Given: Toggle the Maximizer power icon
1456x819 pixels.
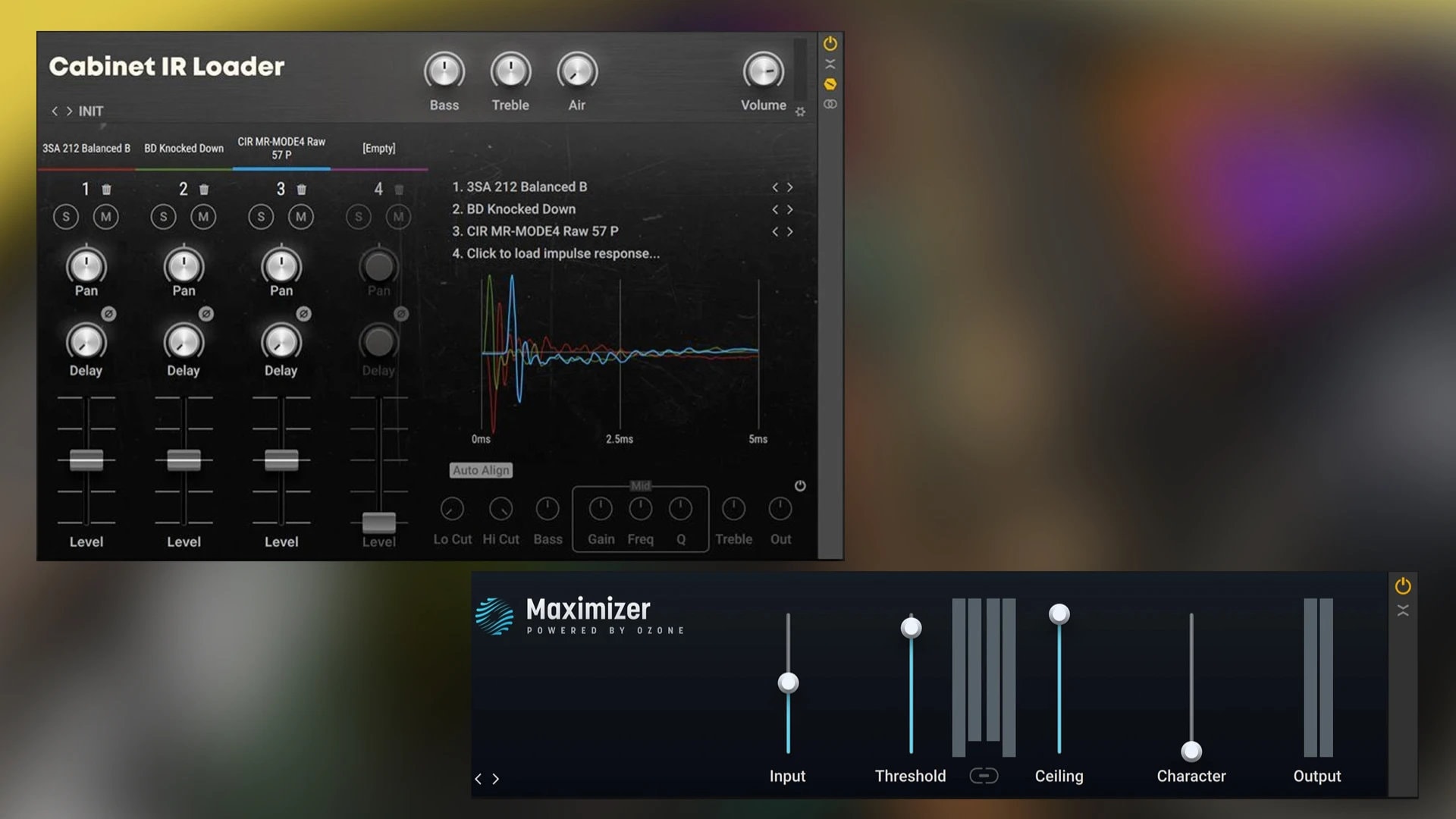Looking at the screenshot, I should [1403, 585].
